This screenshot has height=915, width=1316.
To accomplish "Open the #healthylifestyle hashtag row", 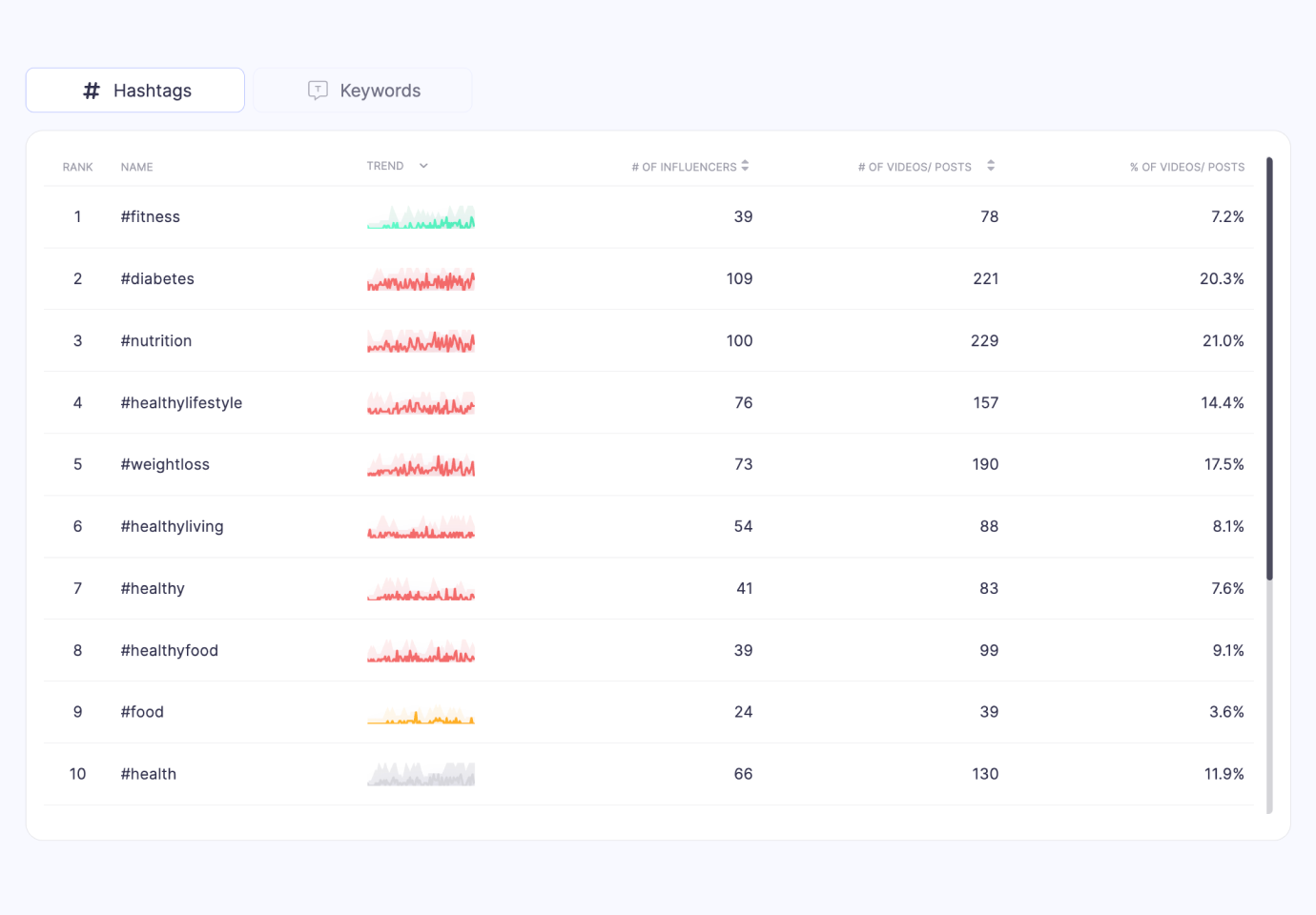I will (x=648, y=403).
